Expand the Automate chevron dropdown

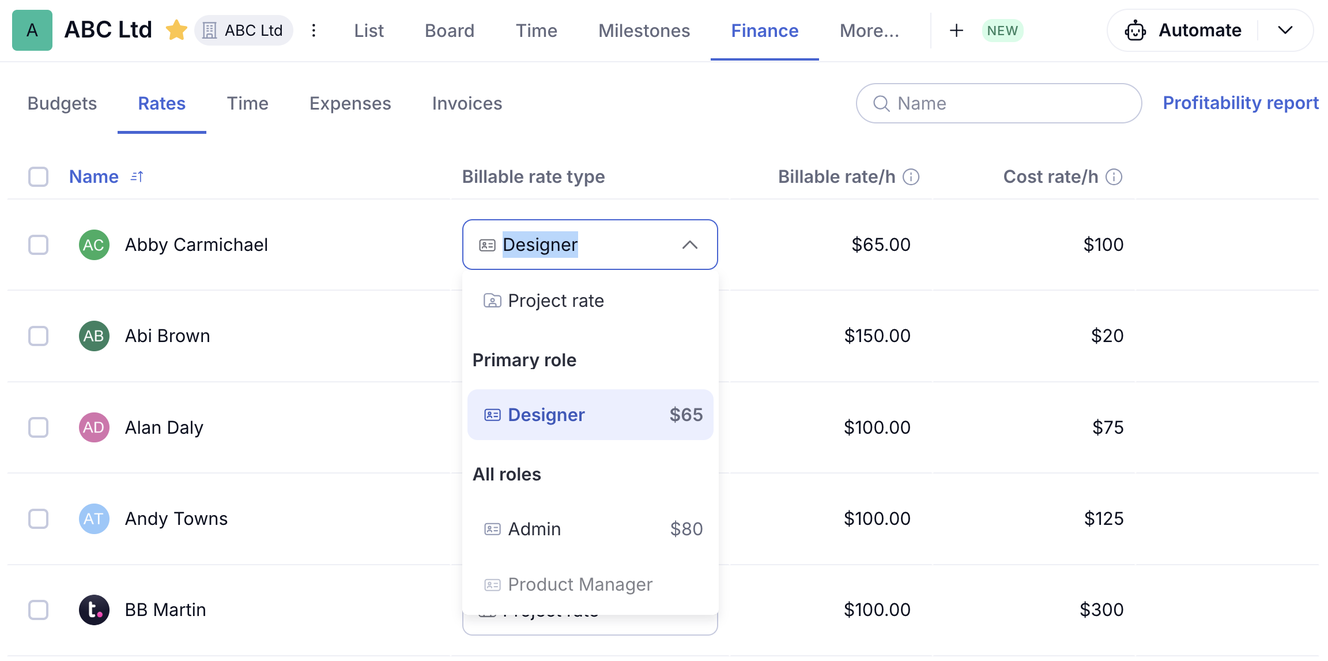click(x=1285, y=30)
